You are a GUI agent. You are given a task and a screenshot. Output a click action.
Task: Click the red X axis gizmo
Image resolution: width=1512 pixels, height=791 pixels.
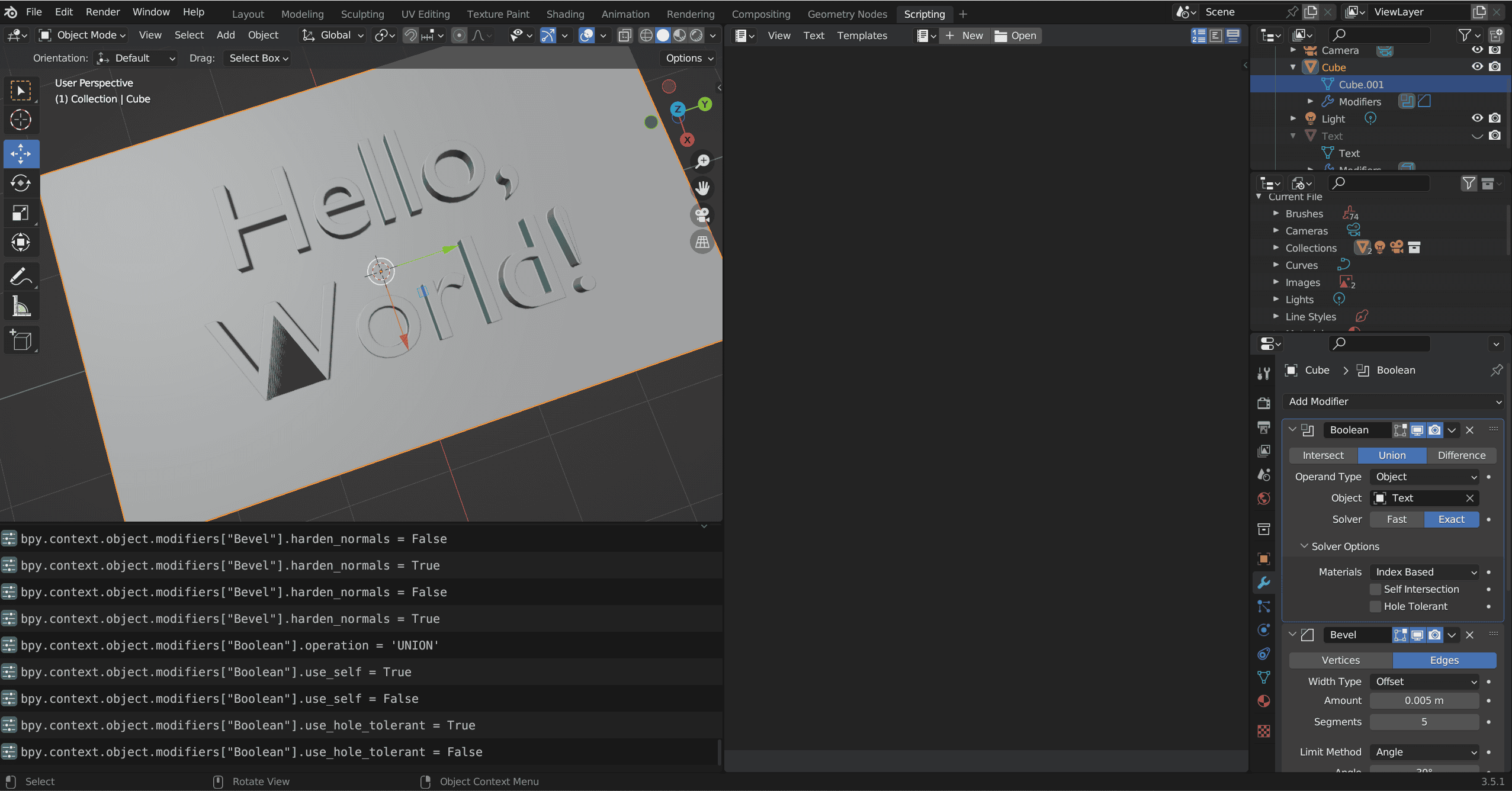pos(687,140)
